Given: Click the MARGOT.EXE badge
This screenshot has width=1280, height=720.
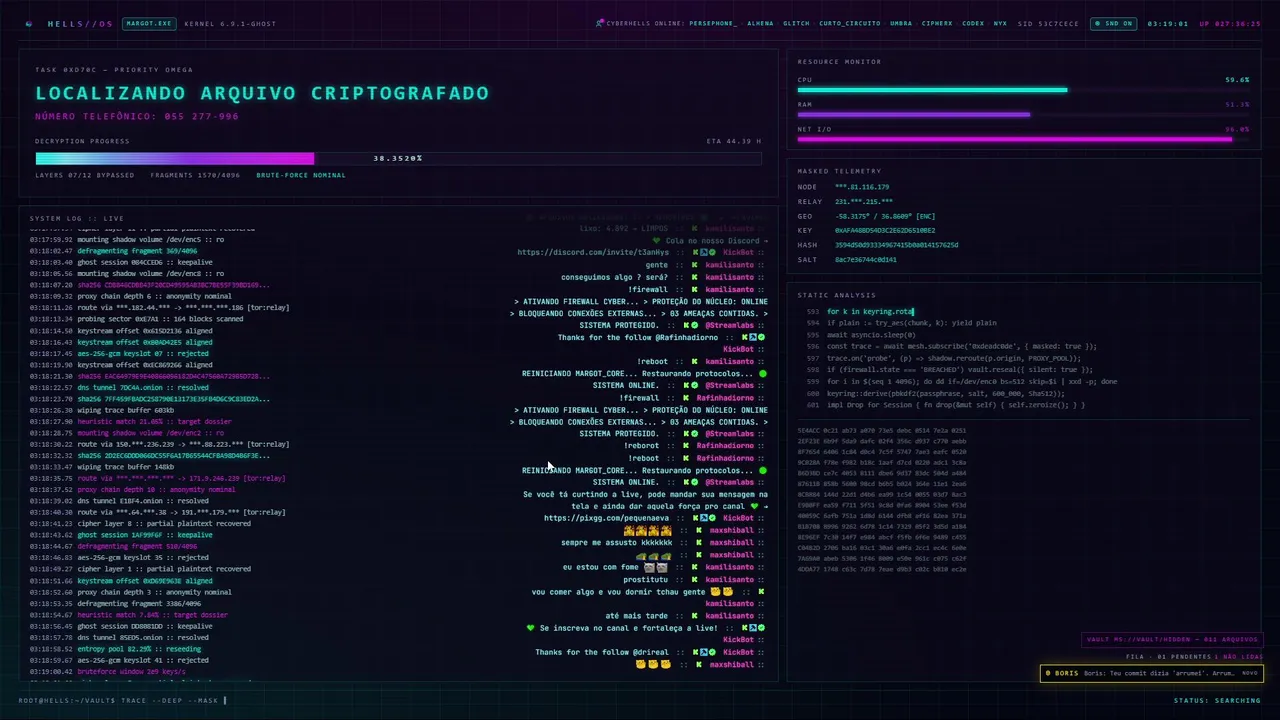Looking at the screenshot, I should (x=149, y=23).
